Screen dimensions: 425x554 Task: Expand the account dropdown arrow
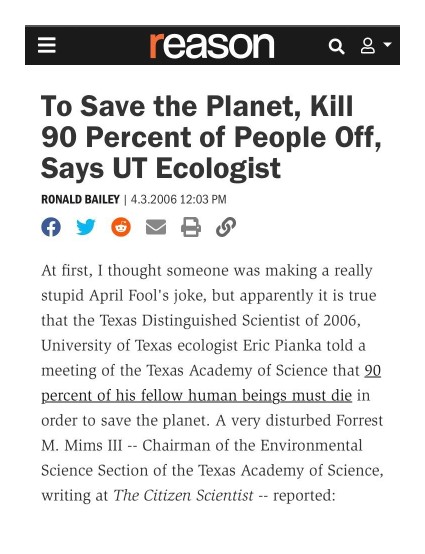click(x=387, y=45)
